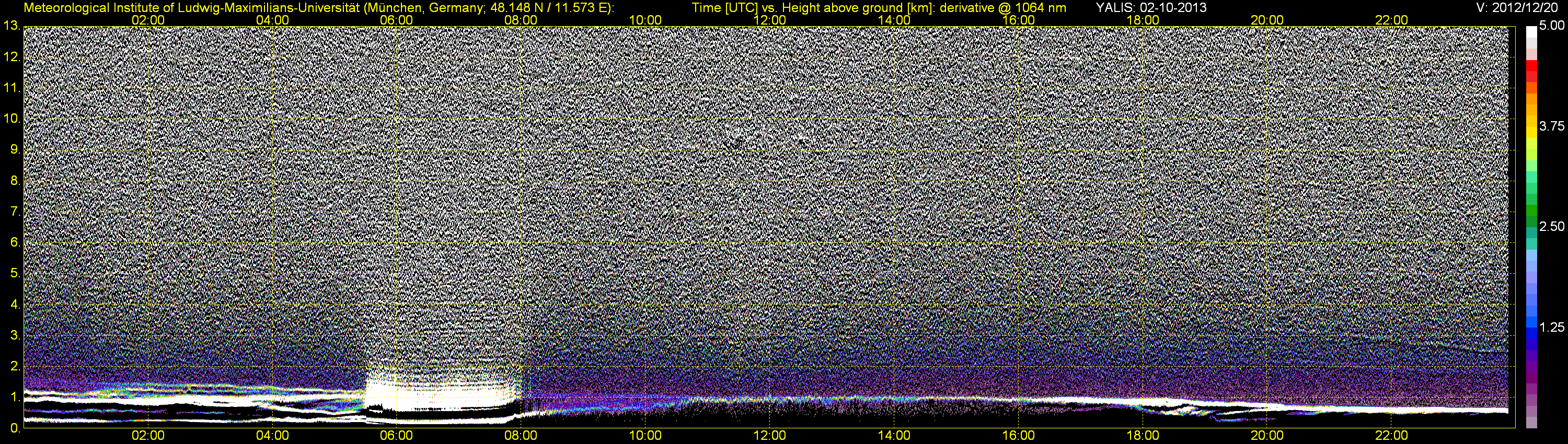
Task: Click the 0 km height axis label
Action: (15, 428)
